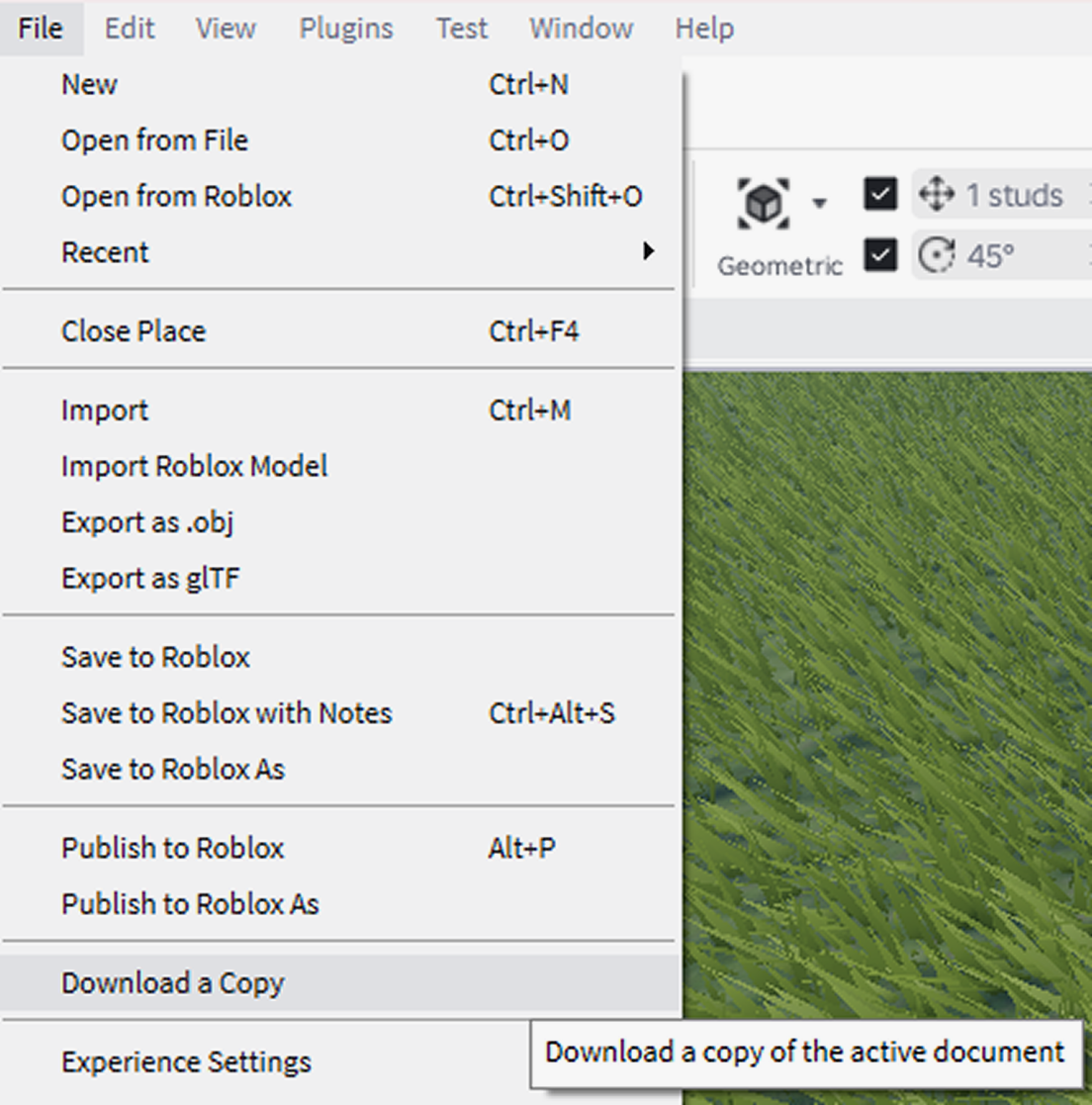Select the Import menu entry

339,410
